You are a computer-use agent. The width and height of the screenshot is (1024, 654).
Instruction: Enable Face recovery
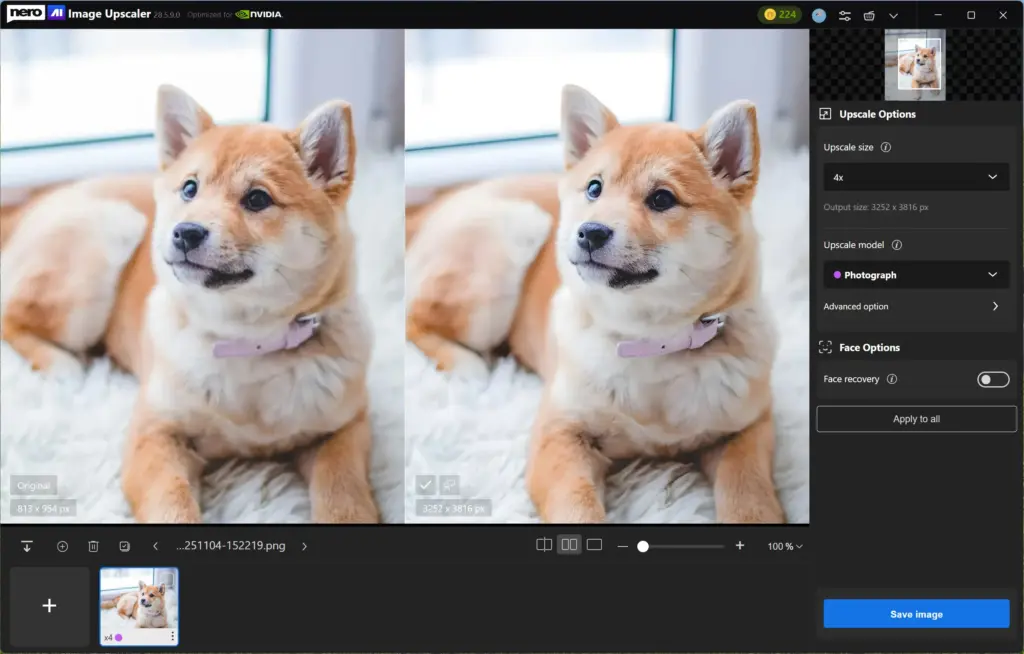[x=991, y=379]
